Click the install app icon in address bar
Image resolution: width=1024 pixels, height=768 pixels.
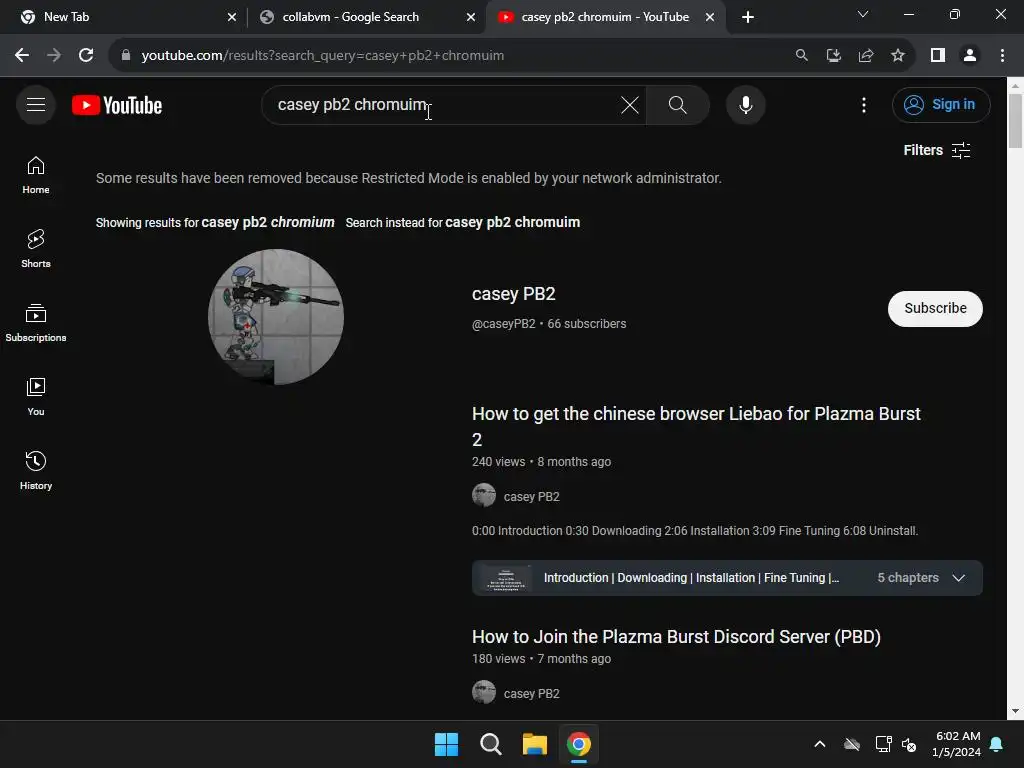[x=834, y=56]
